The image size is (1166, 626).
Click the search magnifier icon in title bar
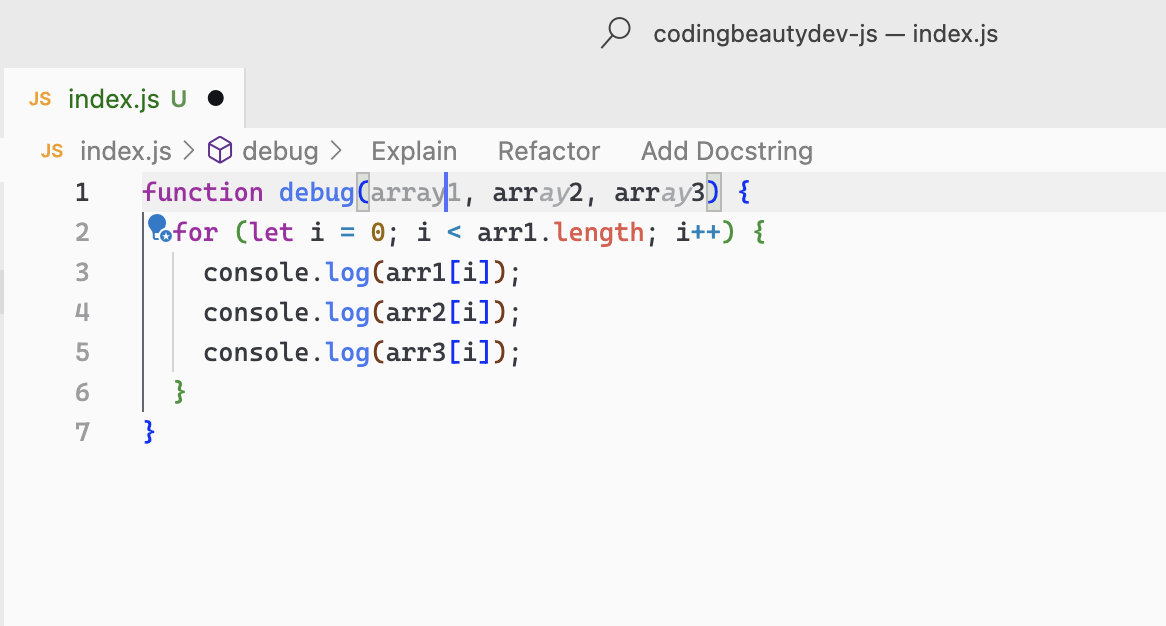[616, 33]
